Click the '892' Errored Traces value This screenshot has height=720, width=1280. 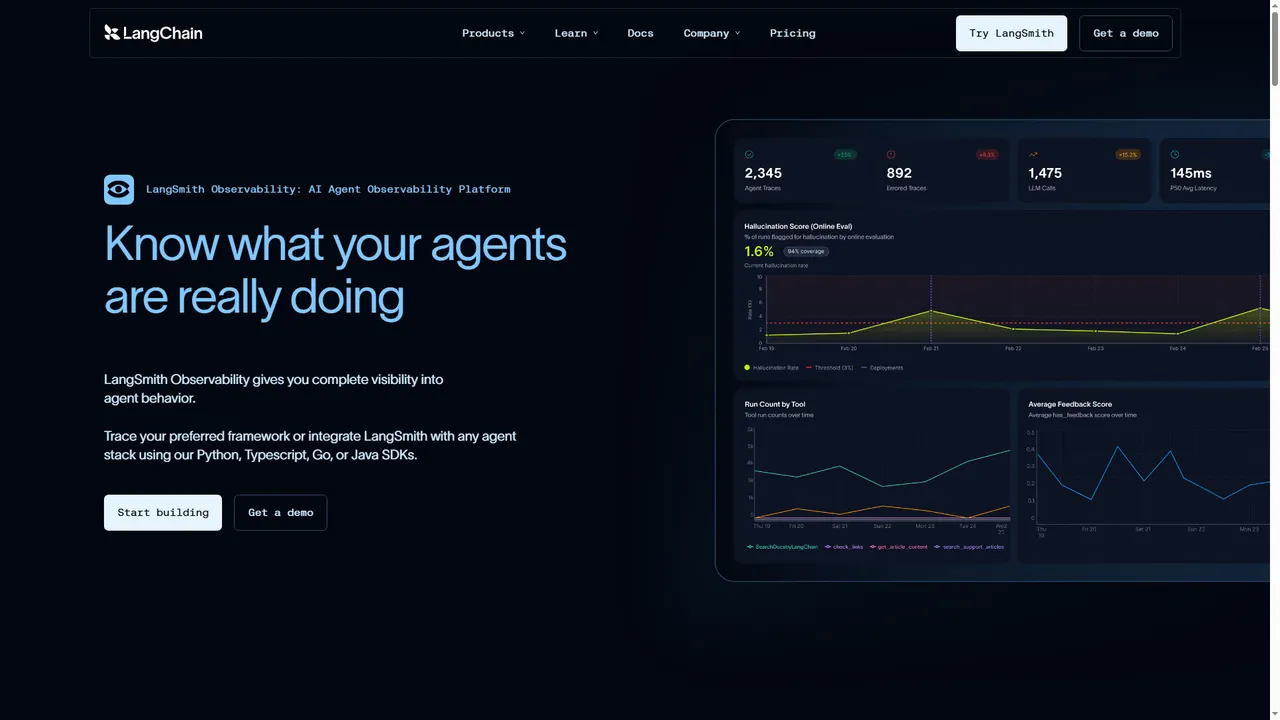click(x=899, y=173)
